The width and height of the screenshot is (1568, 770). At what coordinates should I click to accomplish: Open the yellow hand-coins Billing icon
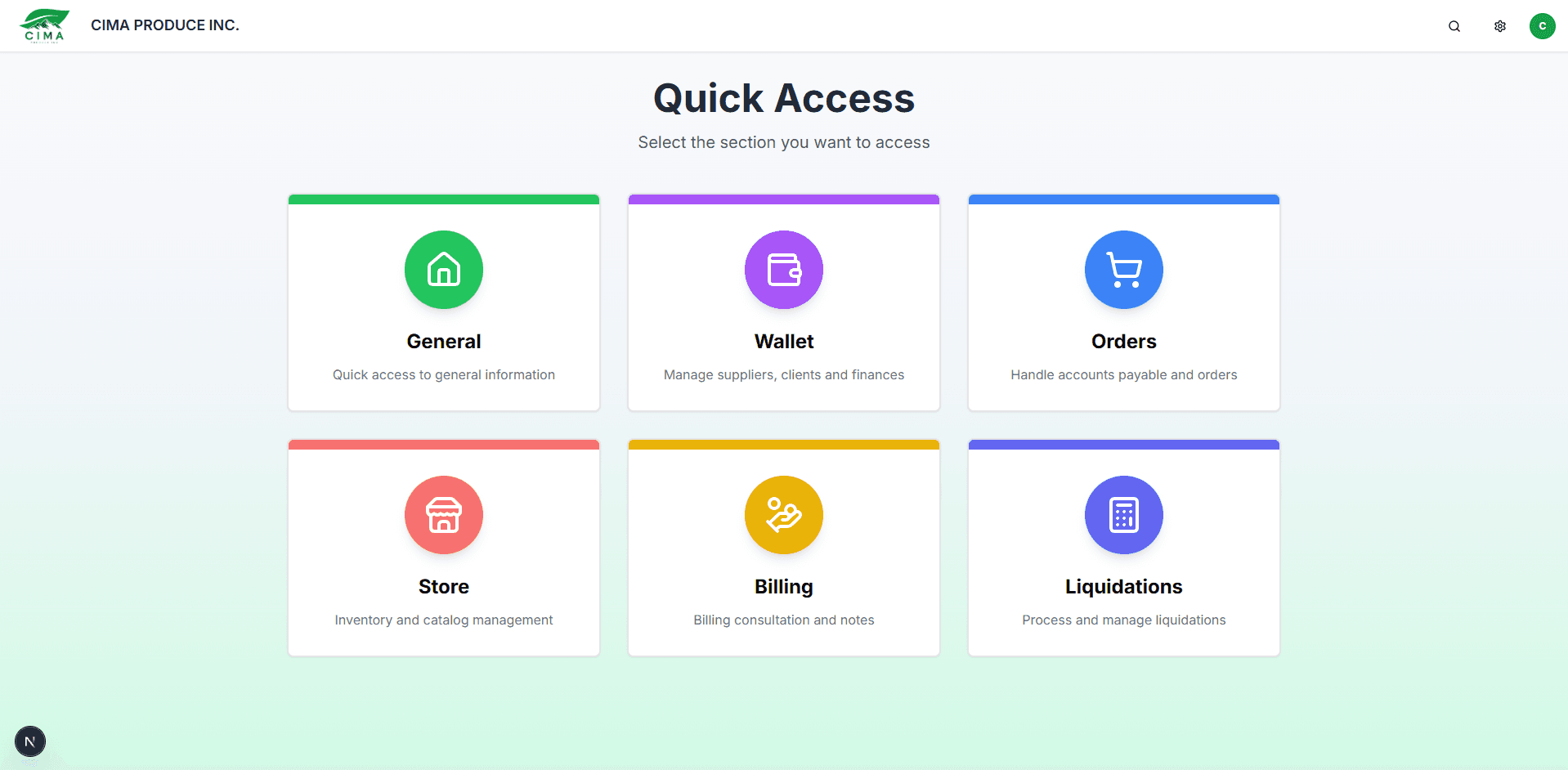coord(783,515)
